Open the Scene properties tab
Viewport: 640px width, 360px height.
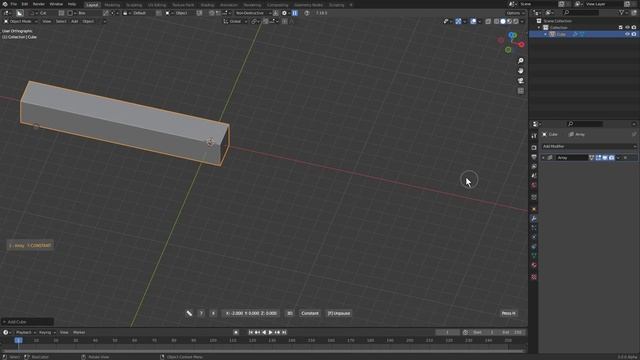tap(534, 176)
